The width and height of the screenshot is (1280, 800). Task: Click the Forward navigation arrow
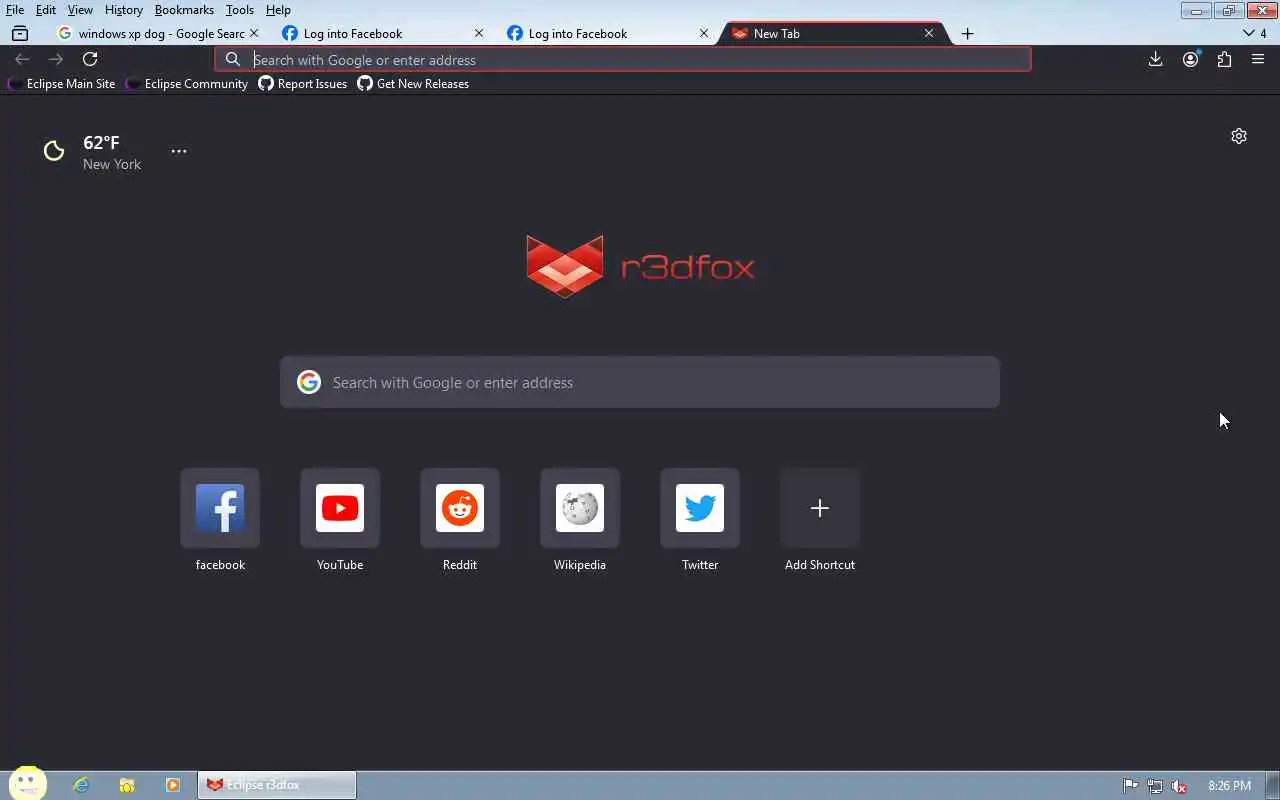pos(56,60)
